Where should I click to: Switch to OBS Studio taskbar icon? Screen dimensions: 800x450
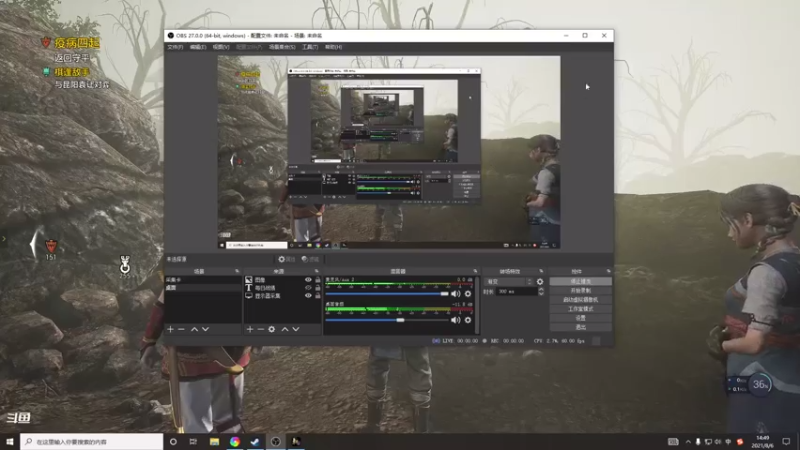point(276,442)
